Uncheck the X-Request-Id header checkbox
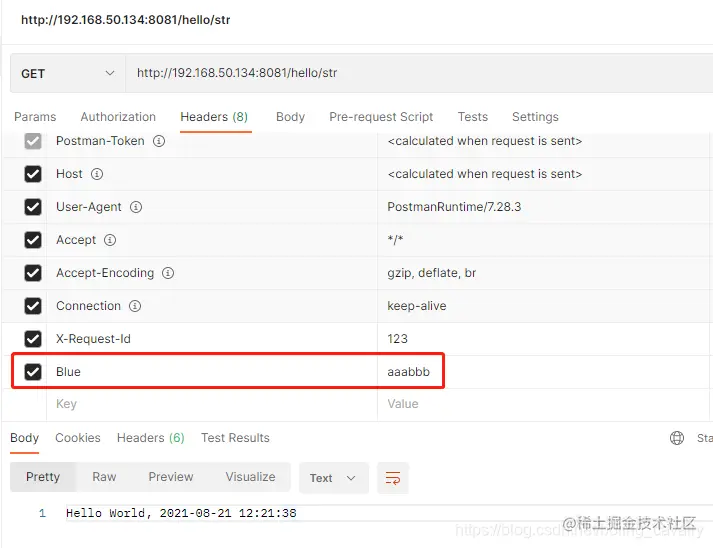 (33, 339)
